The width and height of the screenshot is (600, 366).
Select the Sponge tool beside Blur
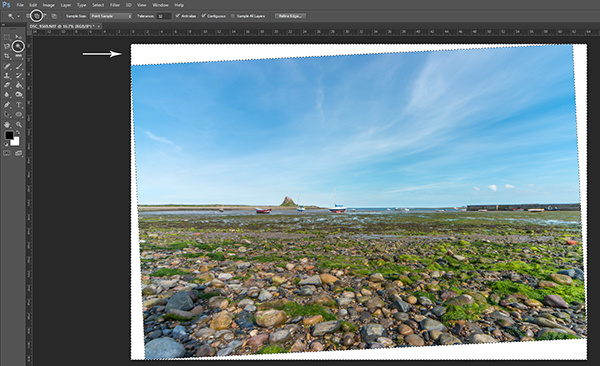[x=18, y=95]
